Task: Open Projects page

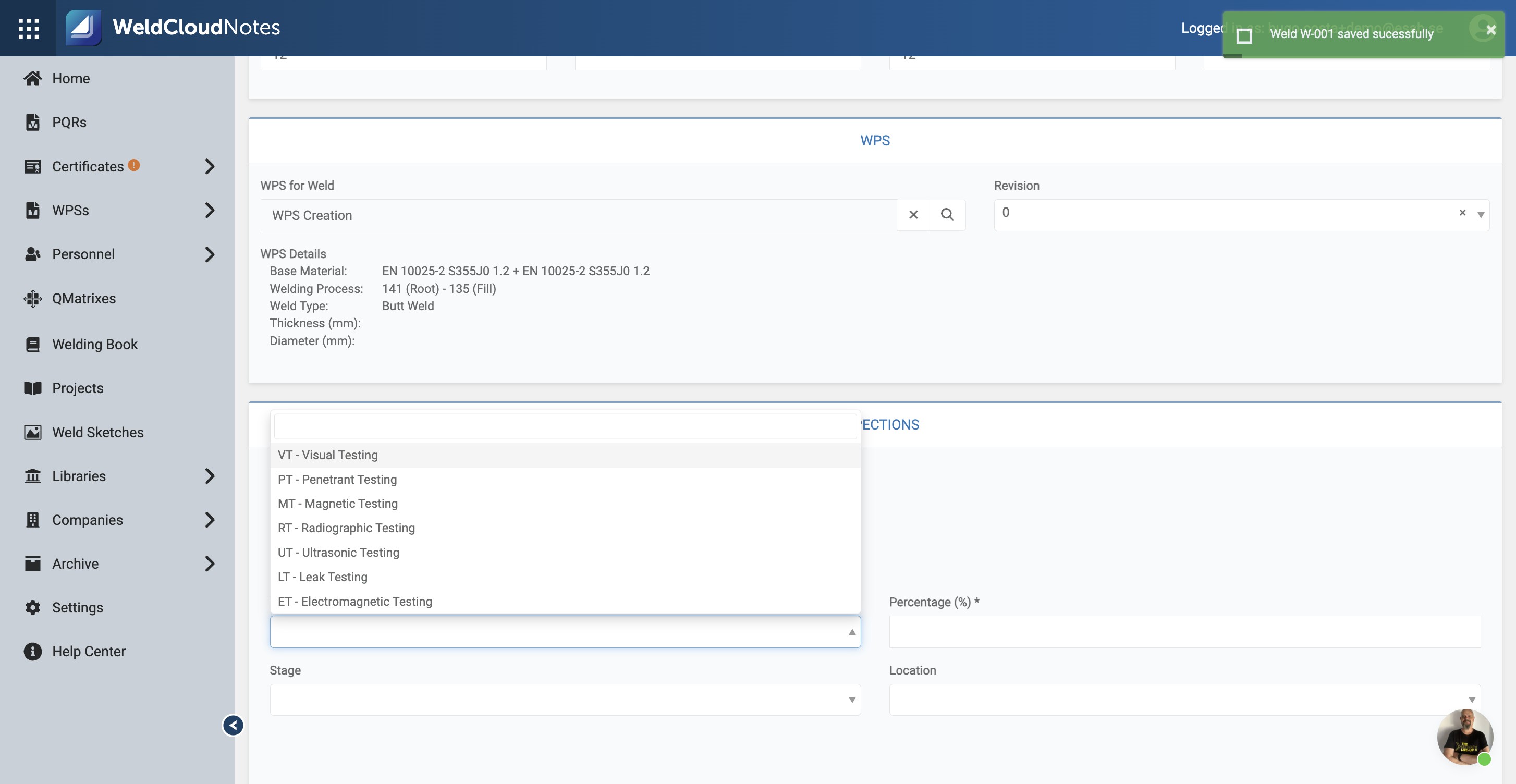Action: click(78, 388)
